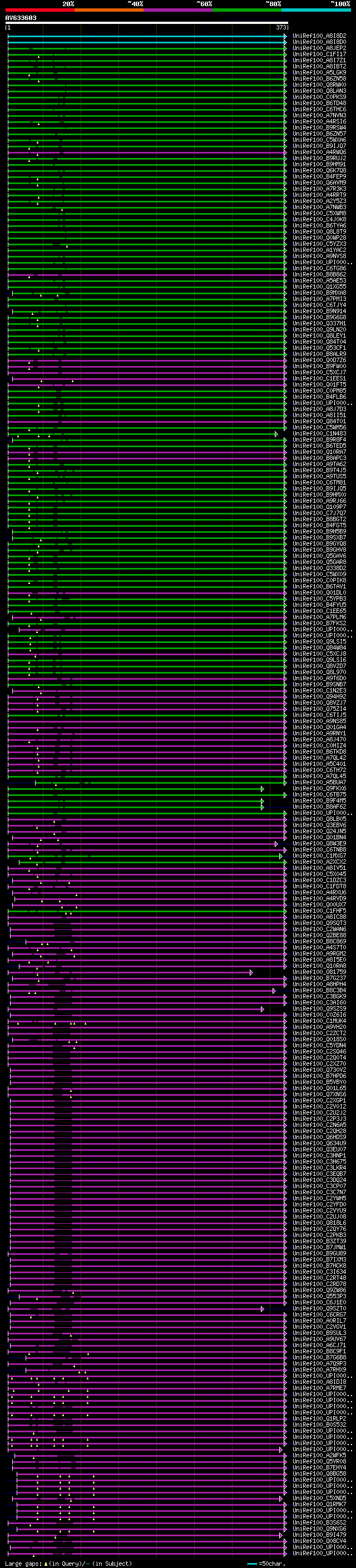Select the UniRef100_A8I8D2 hit label
356x1568 pixels.
point(319,36)
